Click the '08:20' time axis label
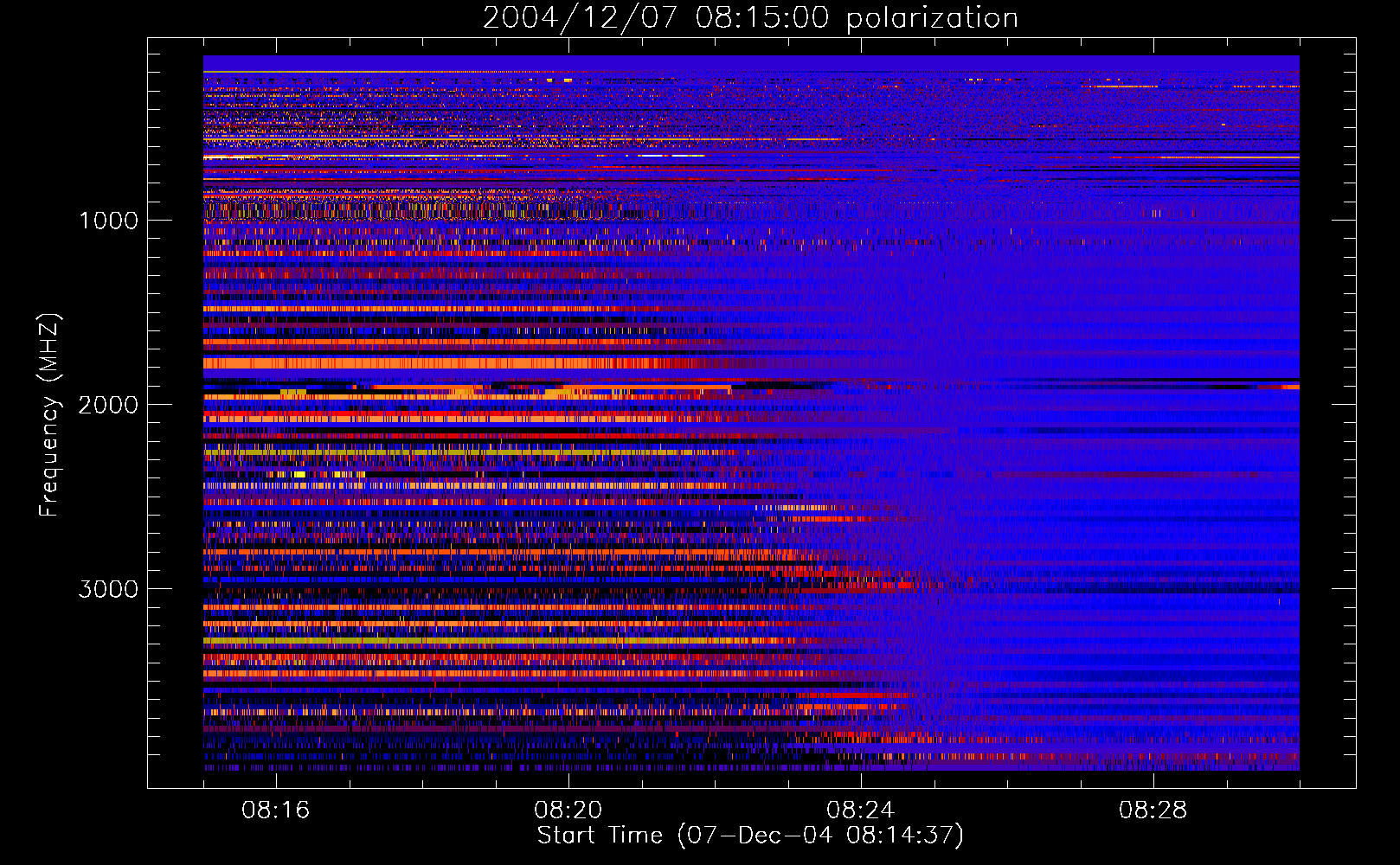1400x865 pixels. (568, 811)
